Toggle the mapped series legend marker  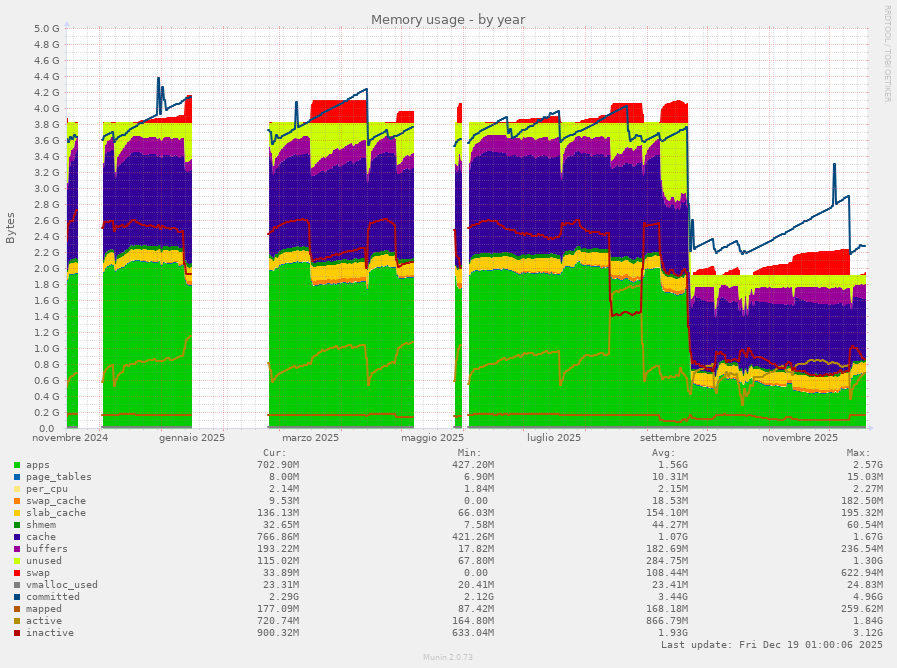click(16, 608)
